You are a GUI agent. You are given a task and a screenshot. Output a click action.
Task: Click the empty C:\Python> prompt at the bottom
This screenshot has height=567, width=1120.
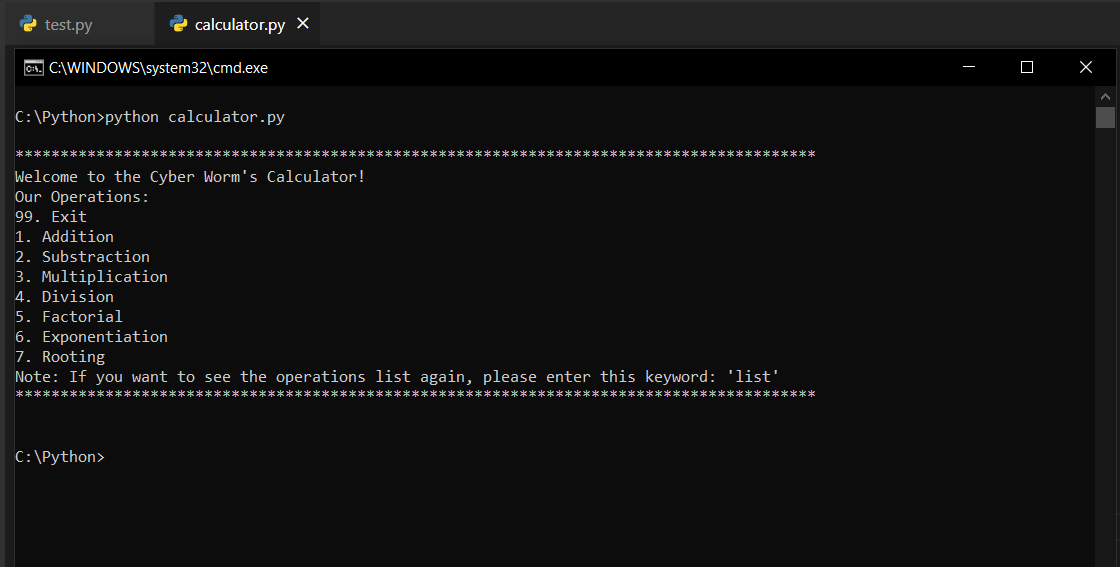tap(59, 457)
